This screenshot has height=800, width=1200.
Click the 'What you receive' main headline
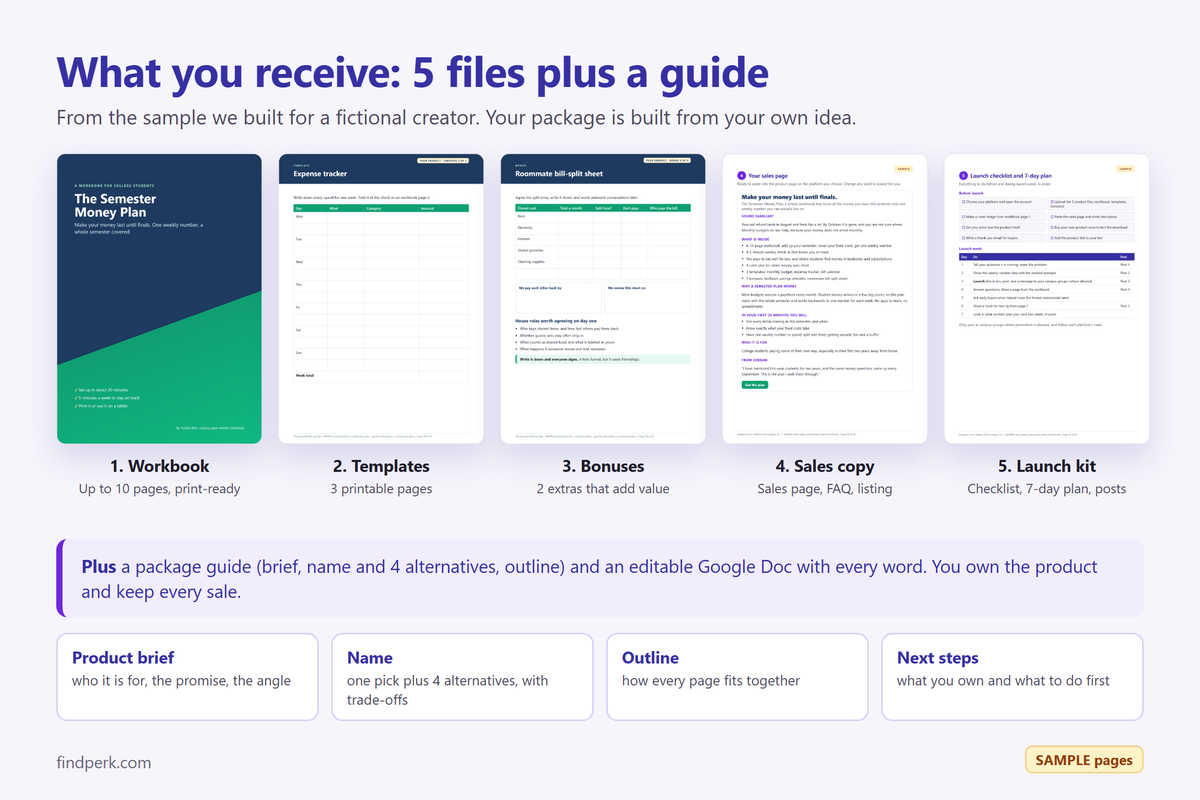pos(413,73)
